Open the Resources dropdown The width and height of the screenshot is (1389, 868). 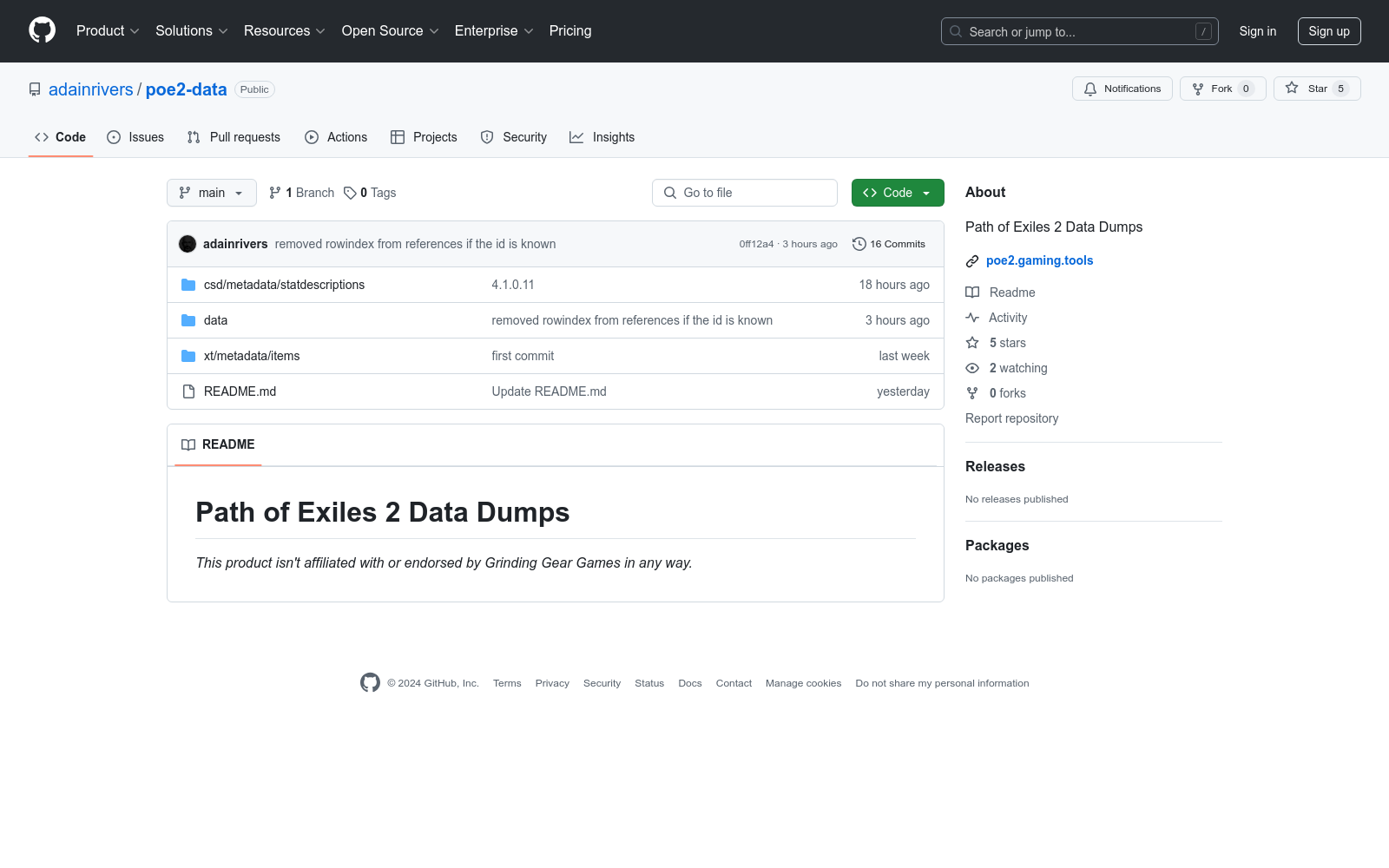coord(285,30)
